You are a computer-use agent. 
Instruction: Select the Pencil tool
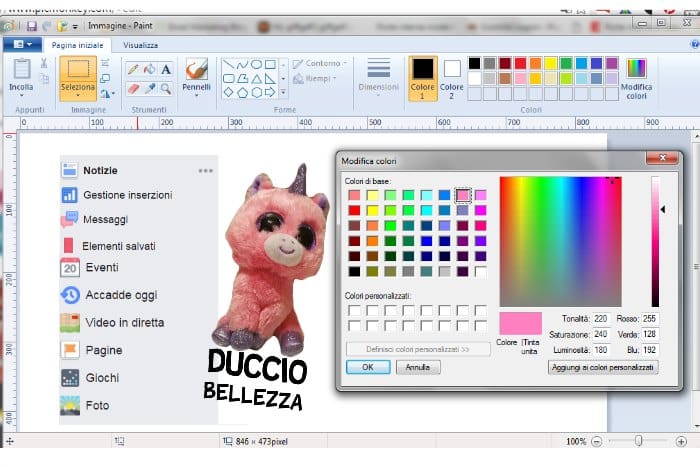tap(133, 70)
